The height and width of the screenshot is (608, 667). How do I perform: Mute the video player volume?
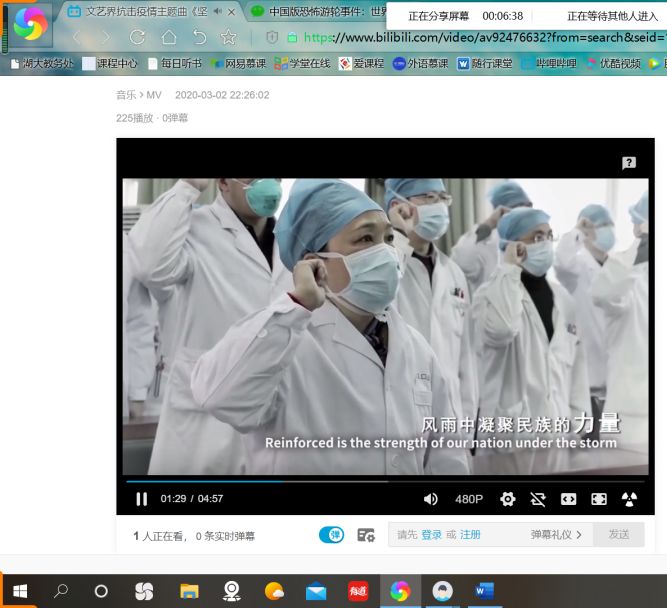[x=430, y=499]
